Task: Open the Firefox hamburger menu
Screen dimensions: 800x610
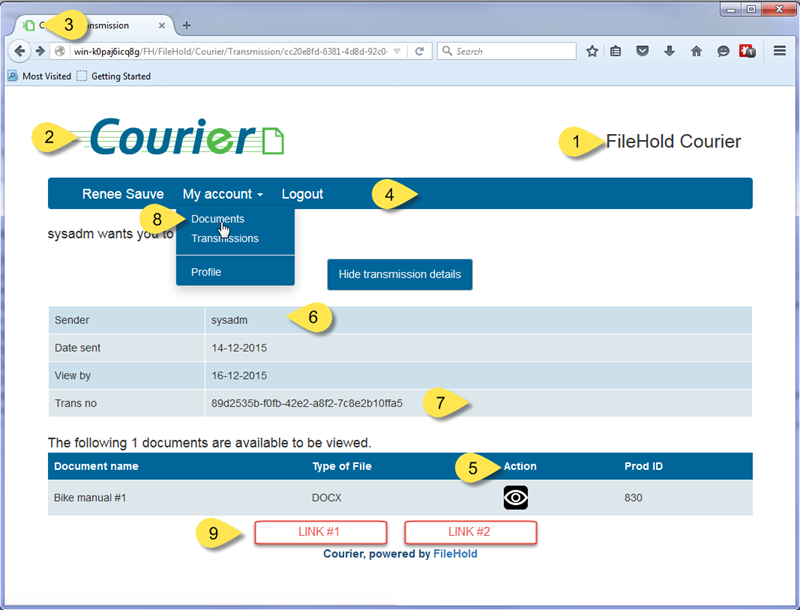Action: coord(779,50)
